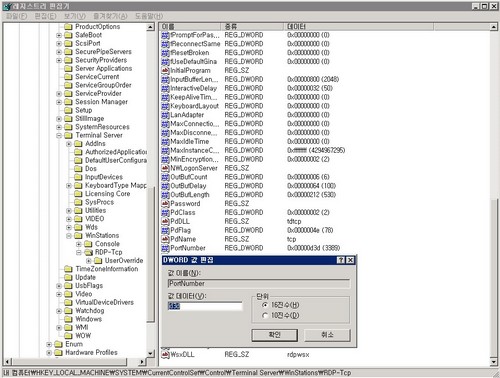The height and width of the screenshot is (378, 500).
Task: Expand the KeyboardType Mapping tree node
Action: [x=69, y=186]
